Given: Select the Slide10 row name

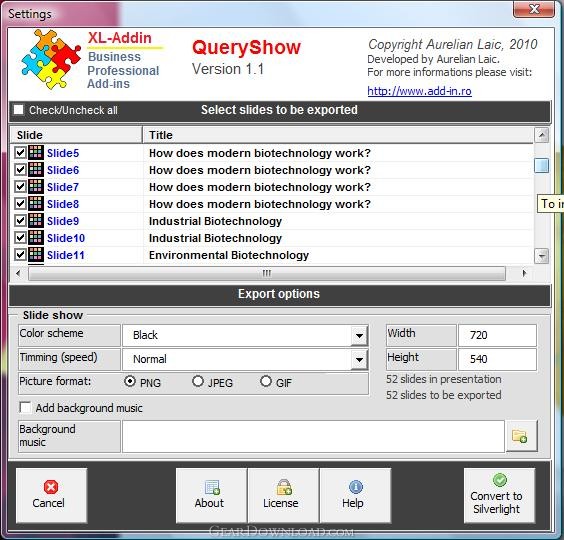Looking at the screenshot, I should tap(66, 238).
